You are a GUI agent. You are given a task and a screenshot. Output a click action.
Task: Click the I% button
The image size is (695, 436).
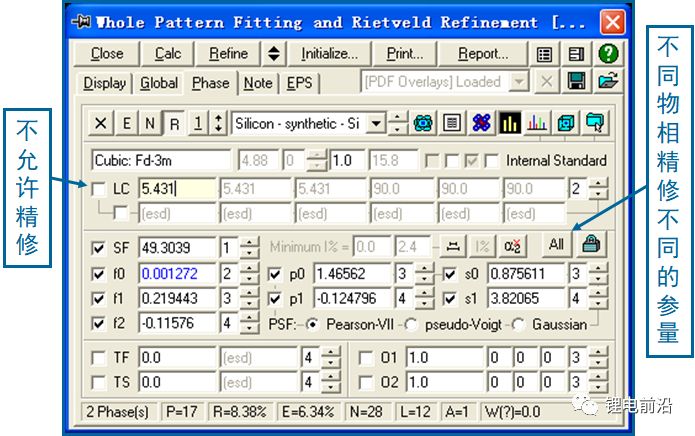(x=482, y=246)
